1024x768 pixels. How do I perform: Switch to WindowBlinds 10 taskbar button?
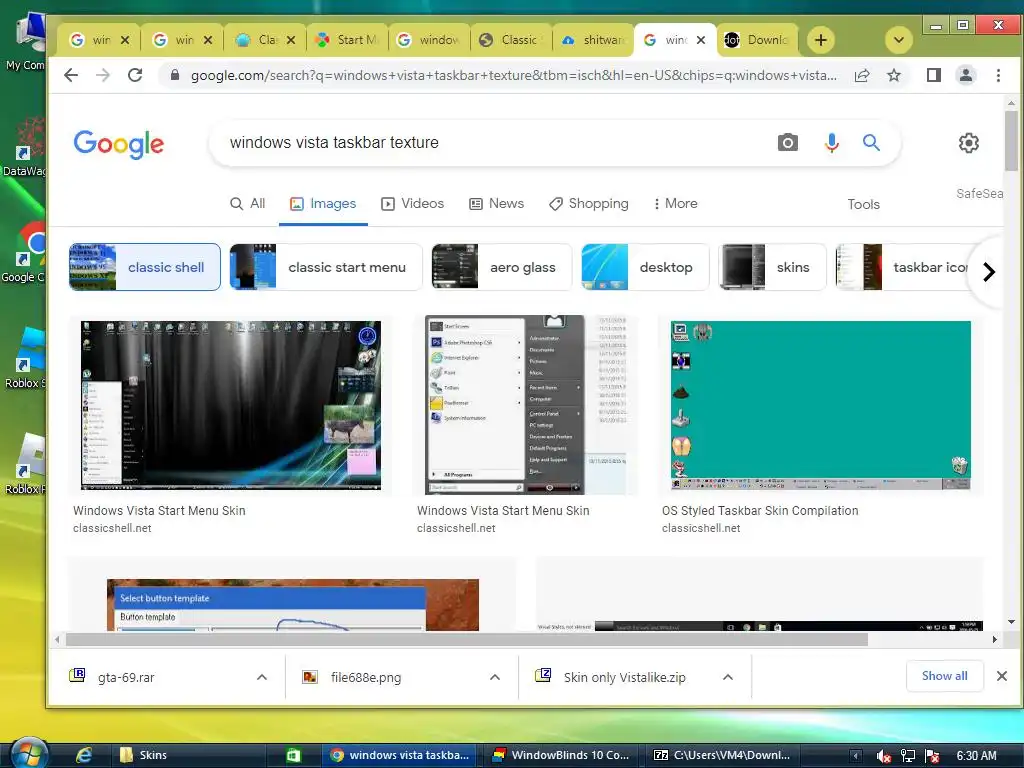pos(562,755)
